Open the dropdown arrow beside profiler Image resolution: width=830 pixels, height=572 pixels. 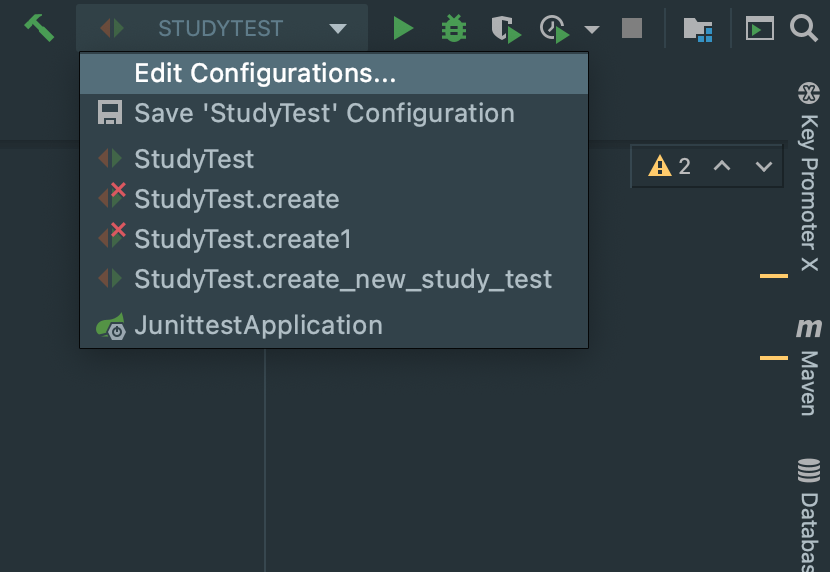coord(592,29)
